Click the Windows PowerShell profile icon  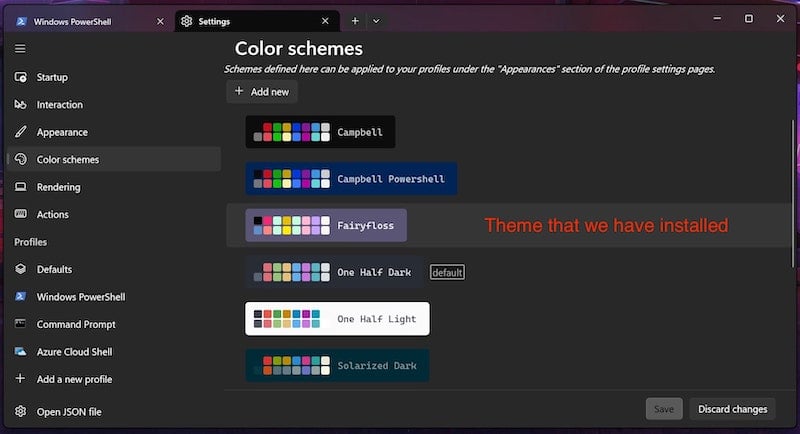(x=20, y=296)
